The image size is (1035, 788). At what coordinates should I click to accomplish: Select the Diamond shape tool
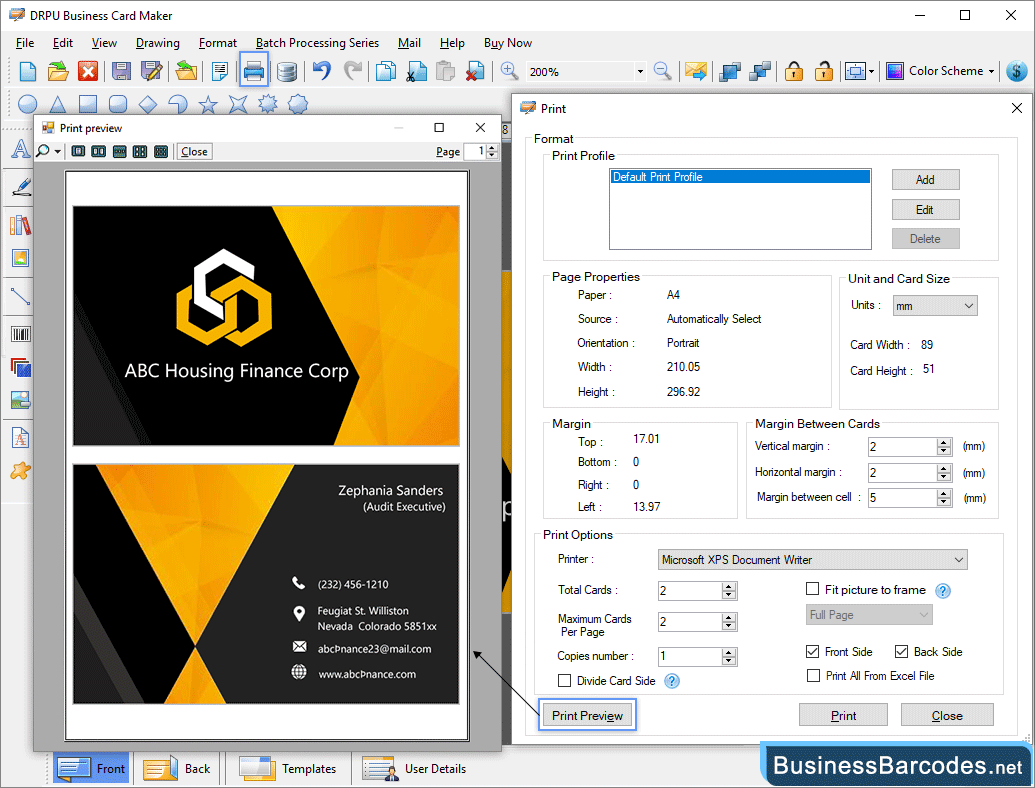pyautogui.click(x=148, y=104)
